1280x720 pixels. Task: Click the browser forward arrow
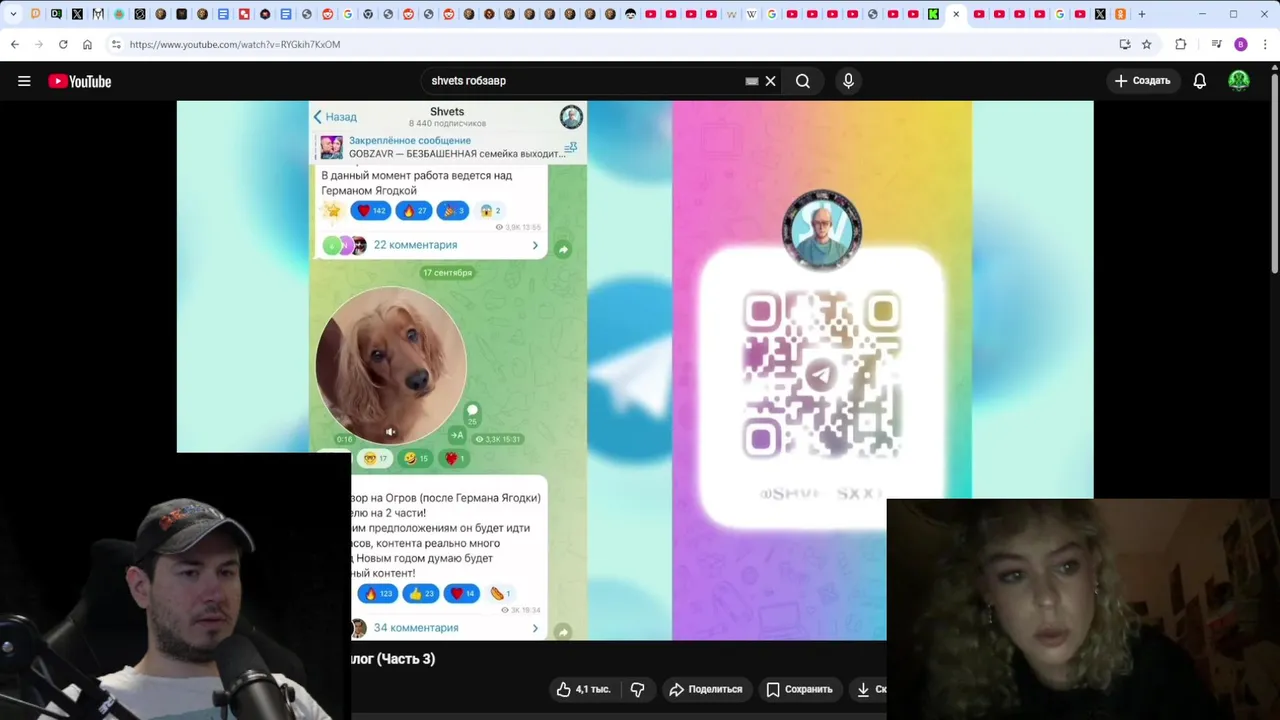click(39, 44)
